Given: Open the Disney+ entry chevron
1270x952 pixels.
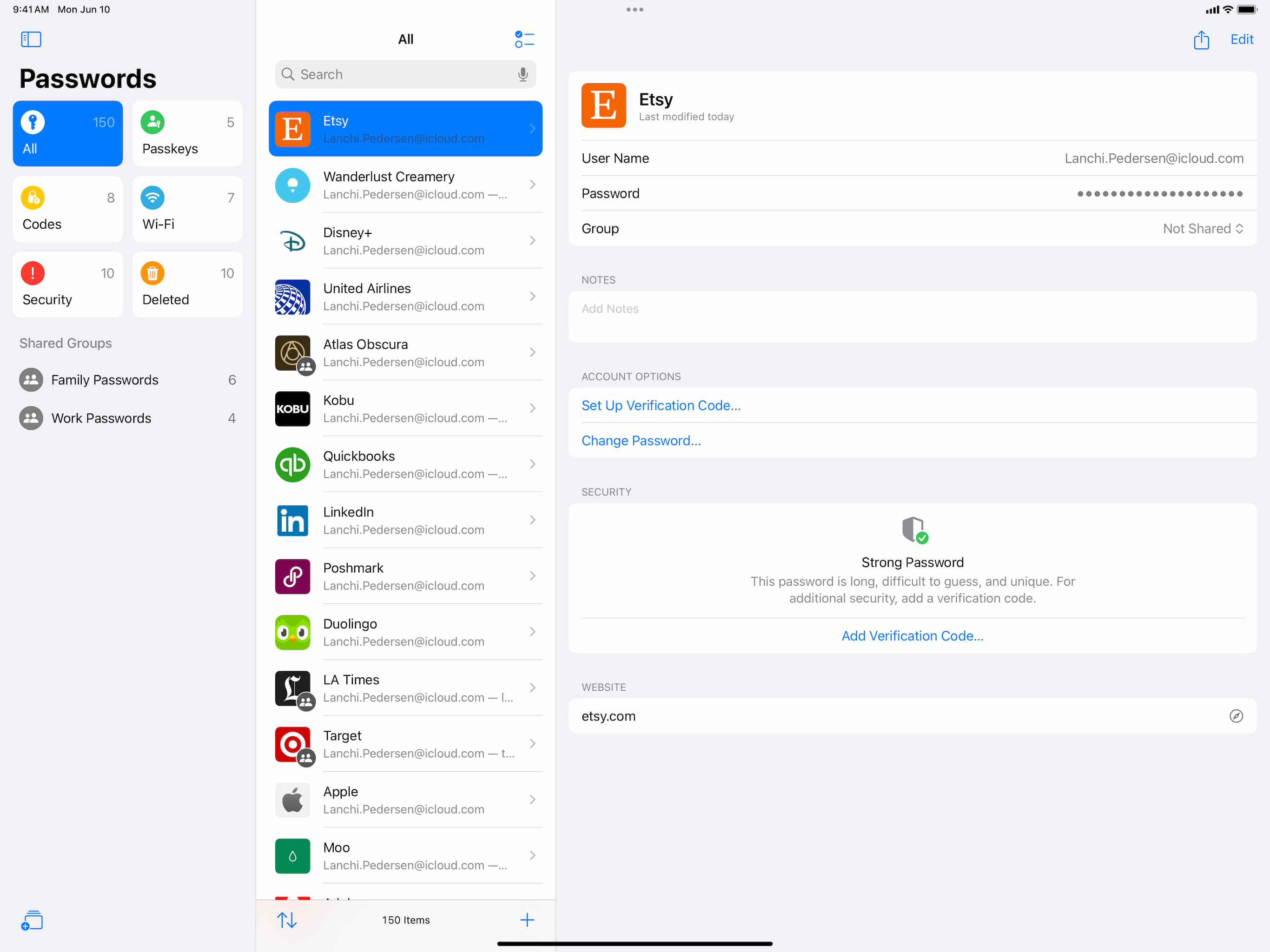Looking at the screenshot, I should tap(532, 241).
